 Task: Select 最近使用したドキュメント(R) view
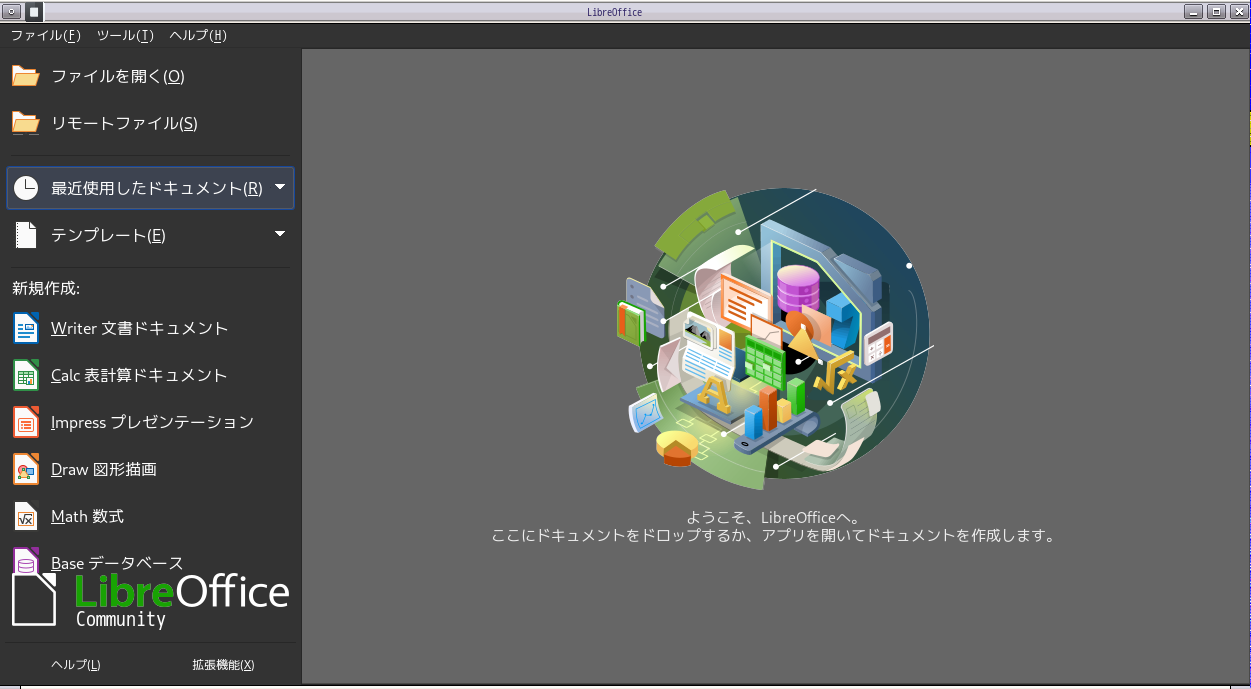click(x=150, y=188)
